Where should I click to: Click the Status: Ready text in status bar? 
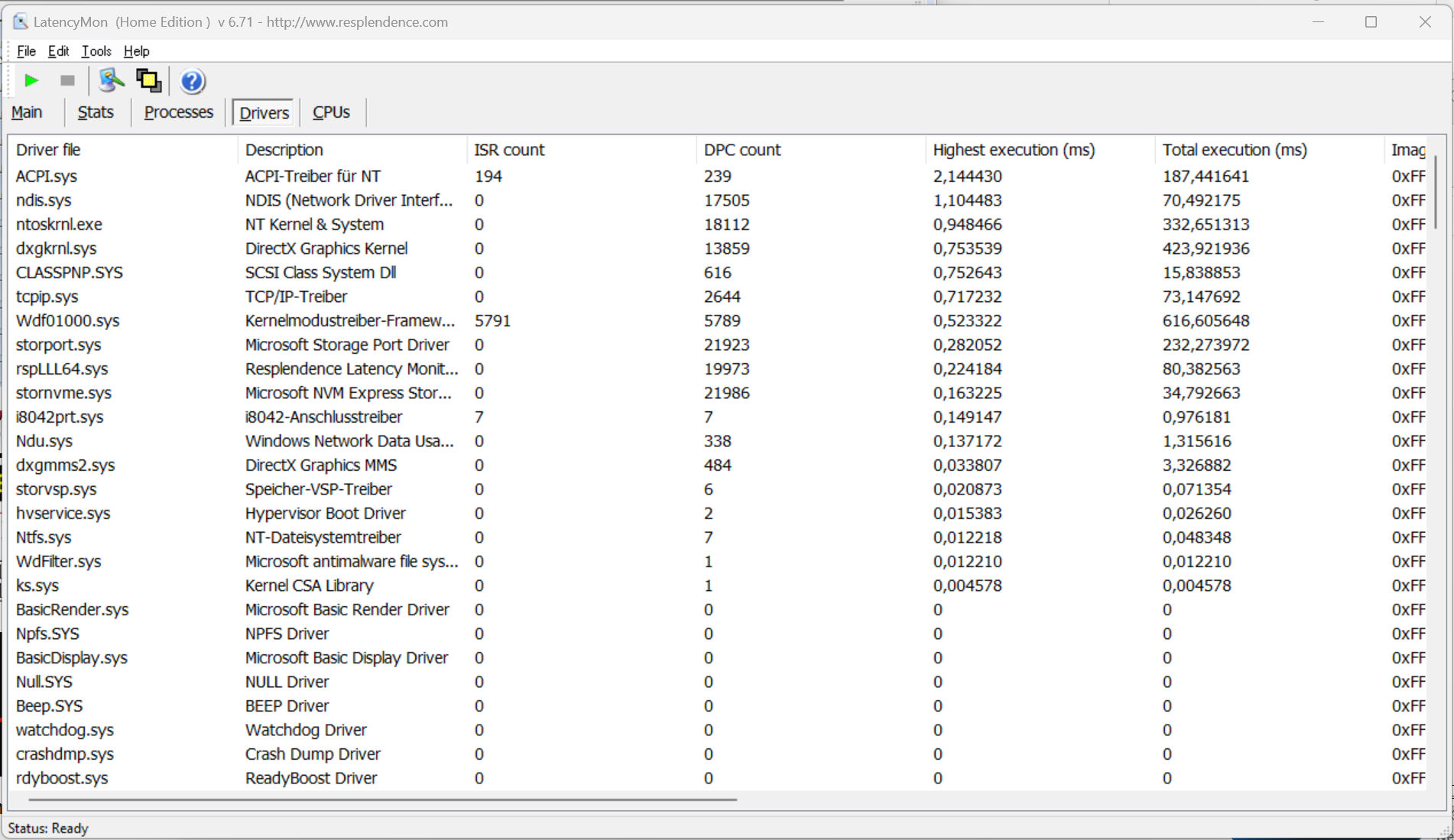[x=48, y=829]
